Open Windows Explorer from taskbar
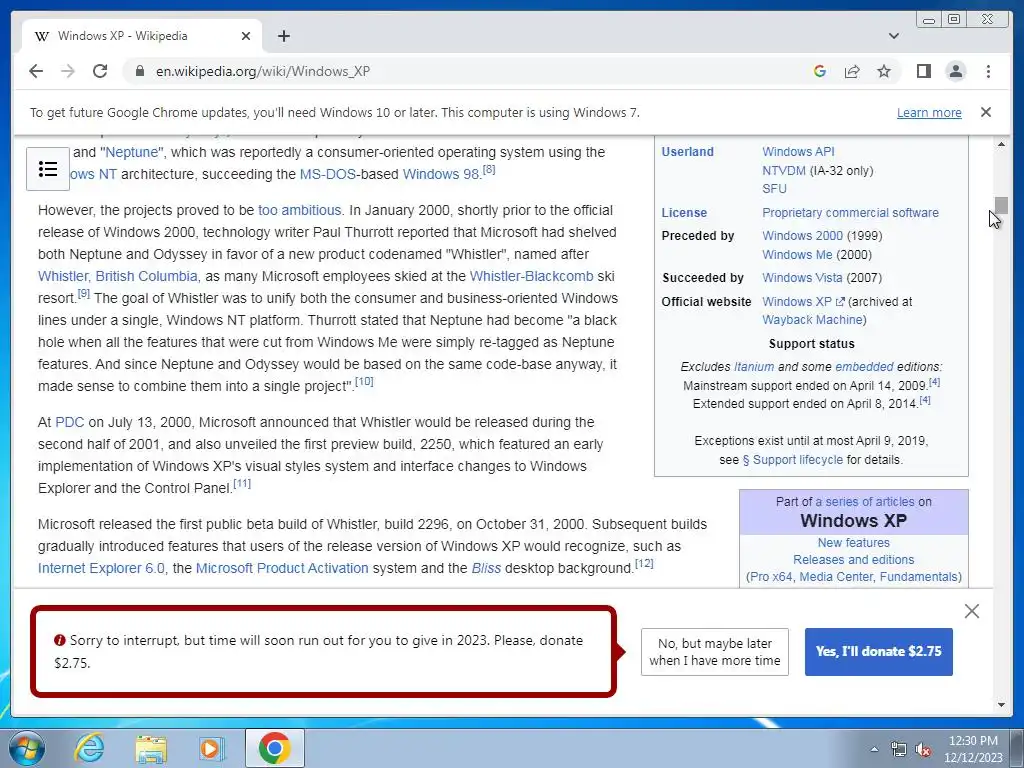This screenshot has height=768, width=1024. click(x=151, y=748)
